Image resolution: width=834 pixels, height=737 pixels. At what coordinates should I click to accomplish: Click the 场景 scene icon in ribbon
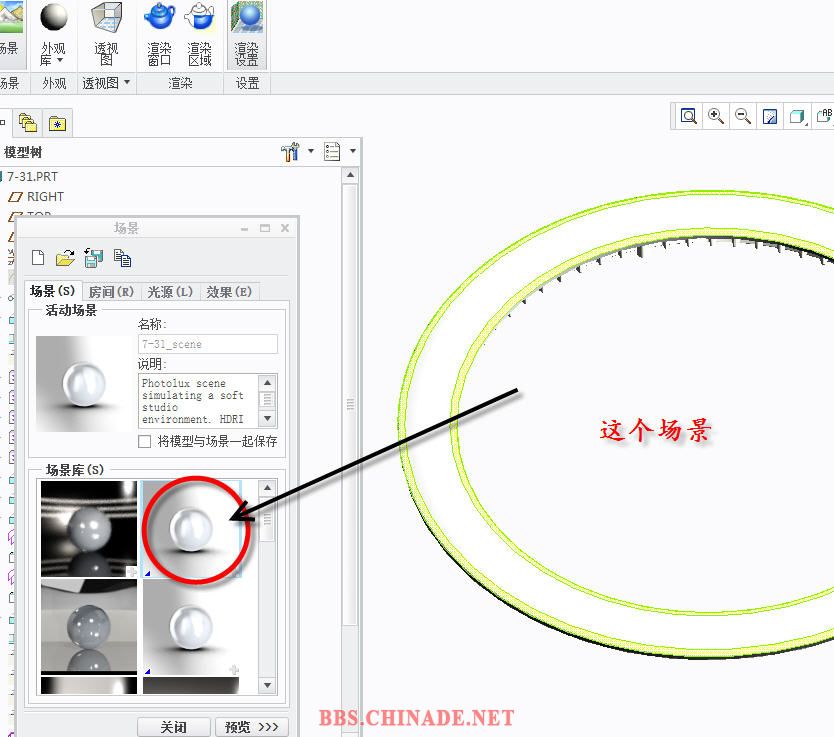click(11, 17)
